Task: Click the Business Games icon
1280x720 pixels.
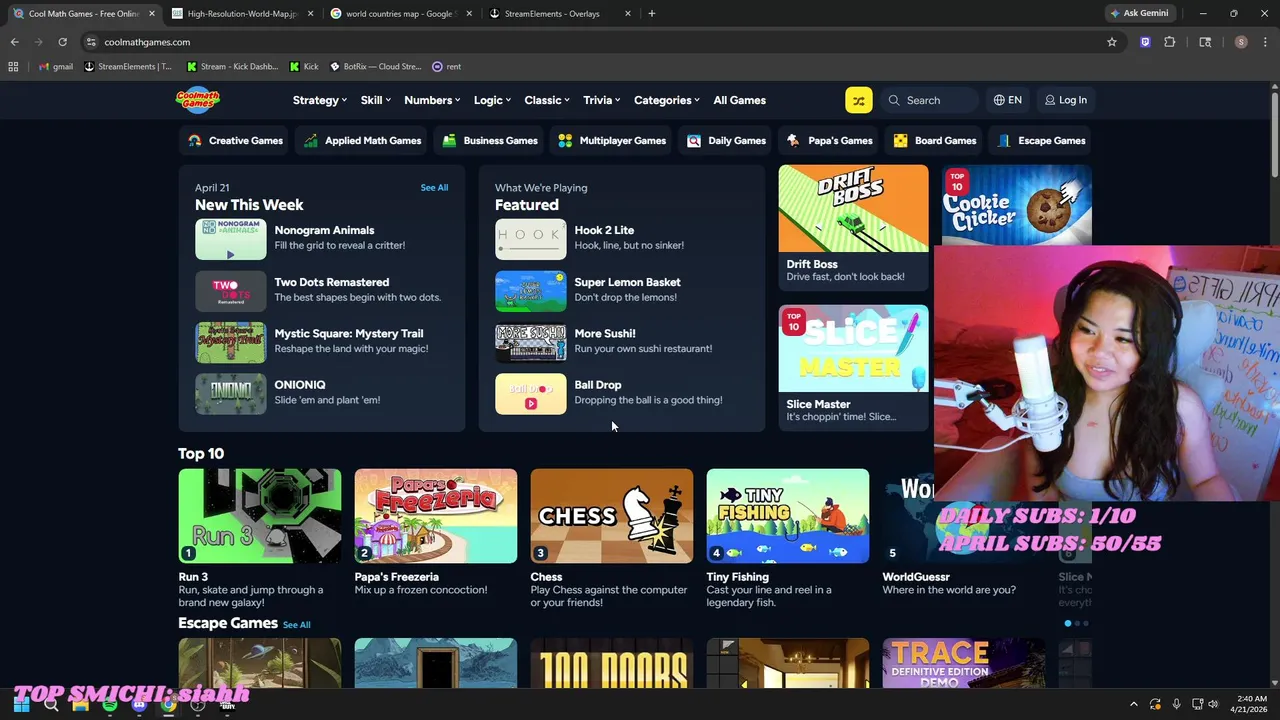Action: (x=449, y=141)
